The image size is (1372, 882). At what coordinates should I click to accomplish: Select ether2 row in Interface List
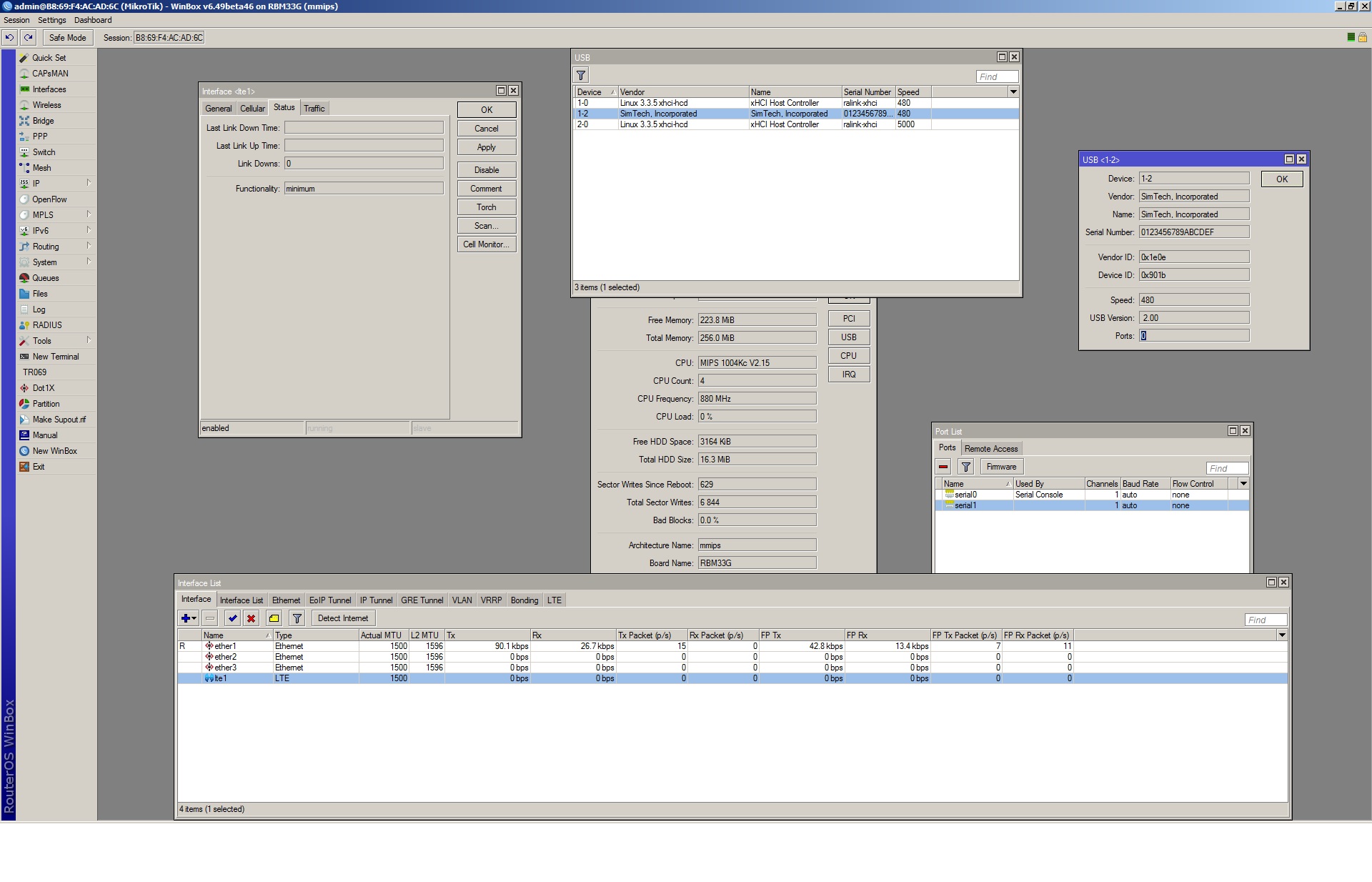732,657
